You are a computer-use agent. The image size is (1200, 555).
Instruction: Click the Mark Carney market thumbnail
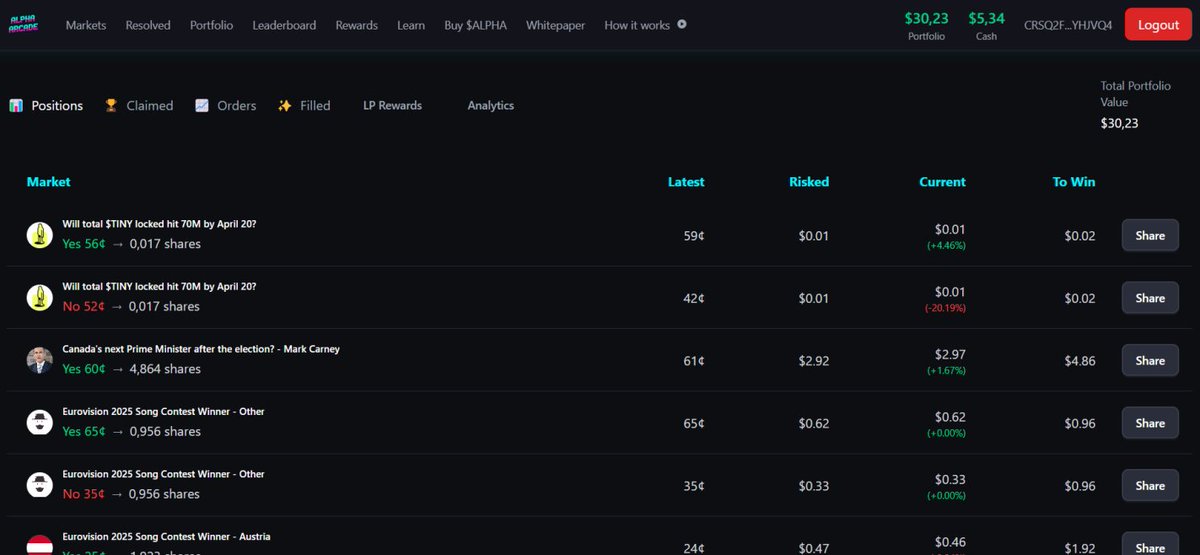point(40,360)
